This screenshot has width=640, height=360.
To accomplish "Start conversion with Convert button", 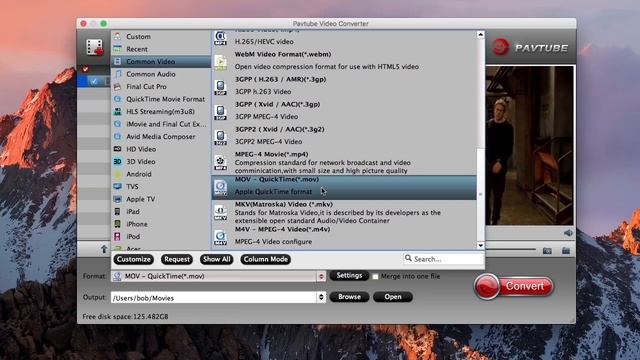I will (x=514, y=286).
